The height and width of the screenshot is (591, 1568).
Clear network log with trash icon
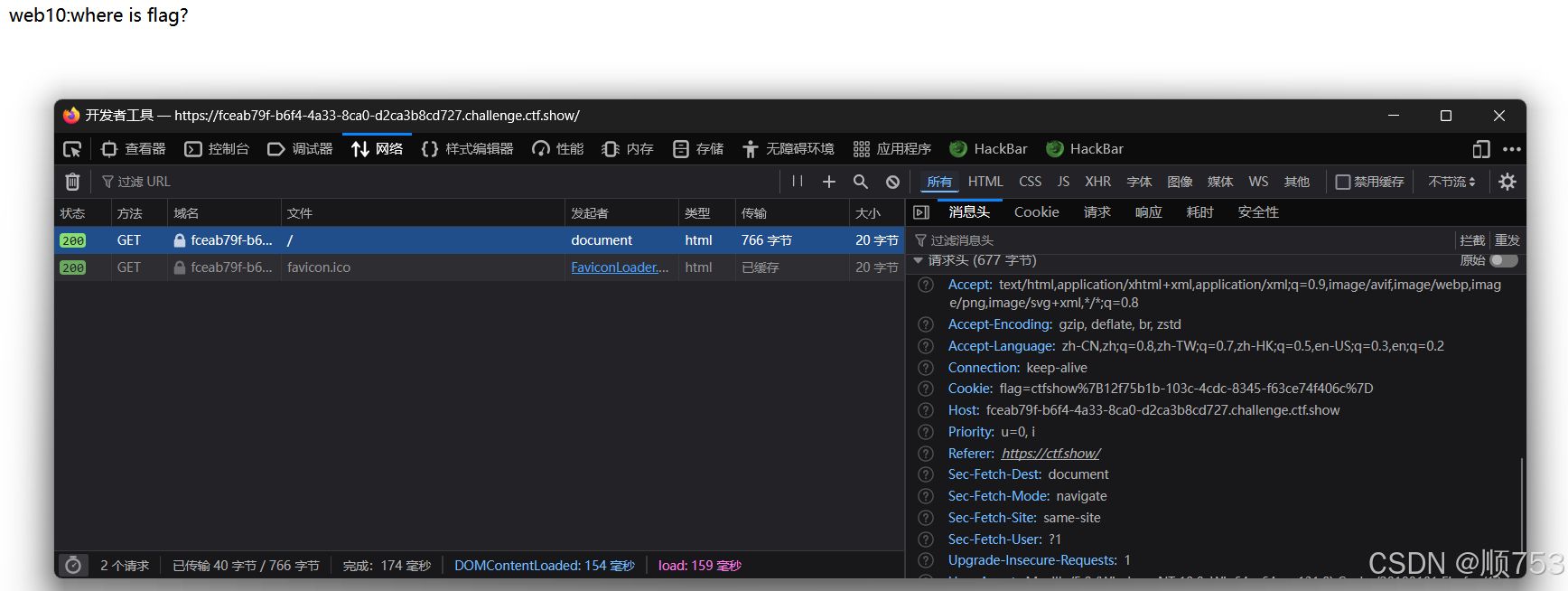click(x=73, y=182)
